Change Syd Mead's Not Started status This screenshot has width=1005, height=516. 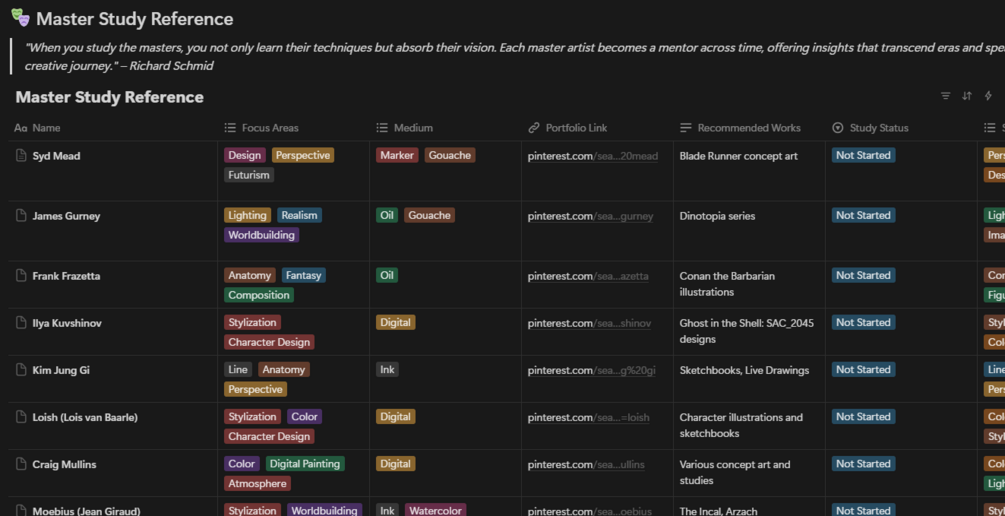point(863,155)
